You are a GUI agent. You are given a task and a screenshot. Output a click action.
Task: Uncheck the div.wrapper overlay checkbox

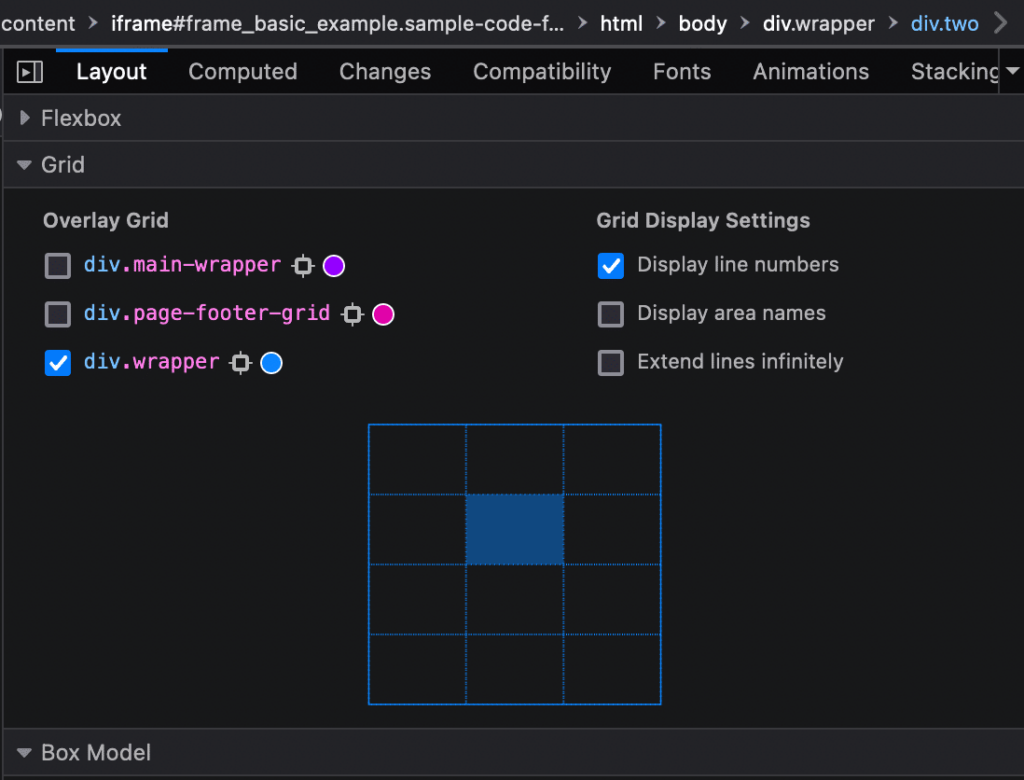tap(57, 363)
